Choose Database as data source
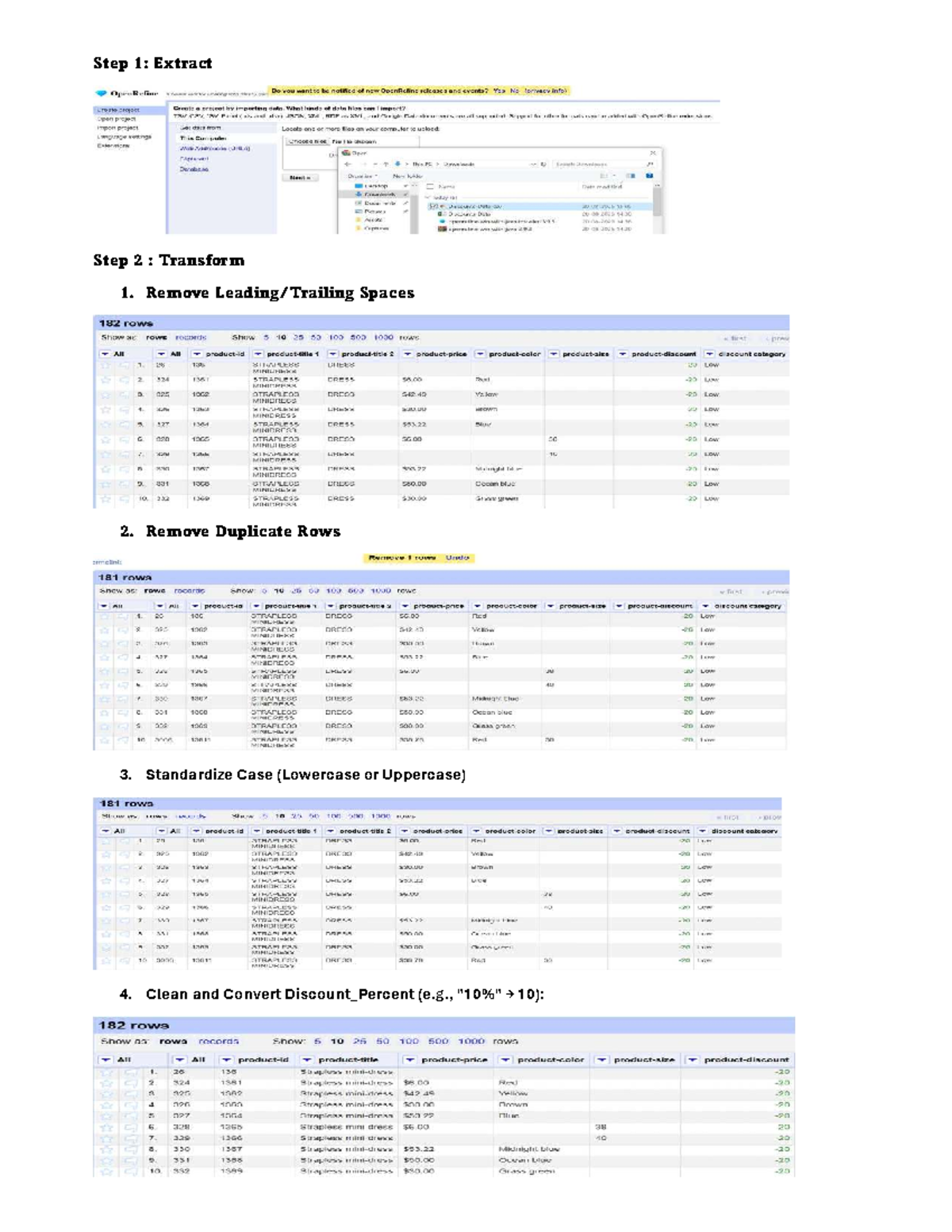This screenshot has height=1232, width=952. 194,169
